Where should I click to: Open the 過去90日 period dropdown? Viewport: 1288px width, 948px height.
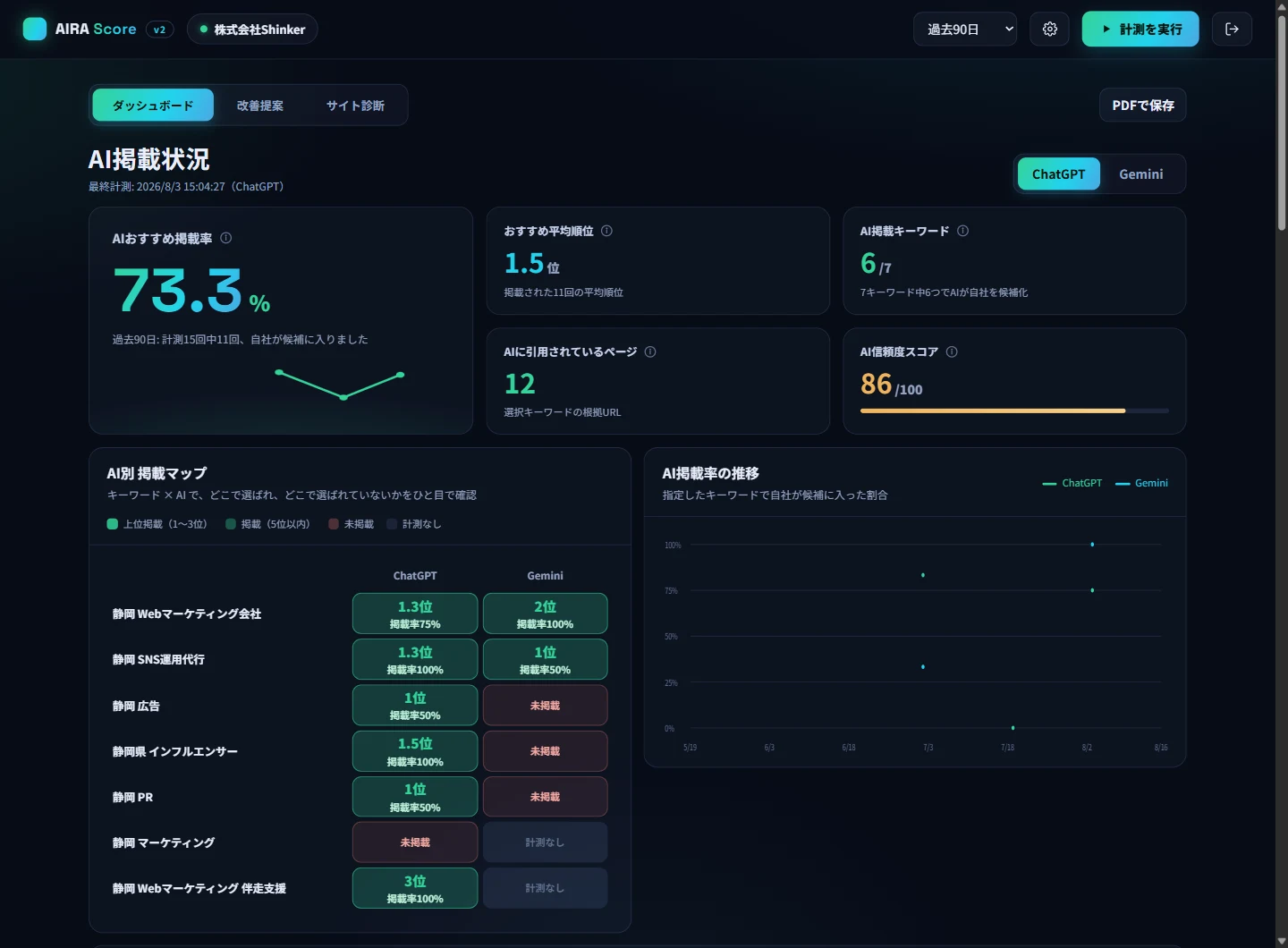click(965, 30)
